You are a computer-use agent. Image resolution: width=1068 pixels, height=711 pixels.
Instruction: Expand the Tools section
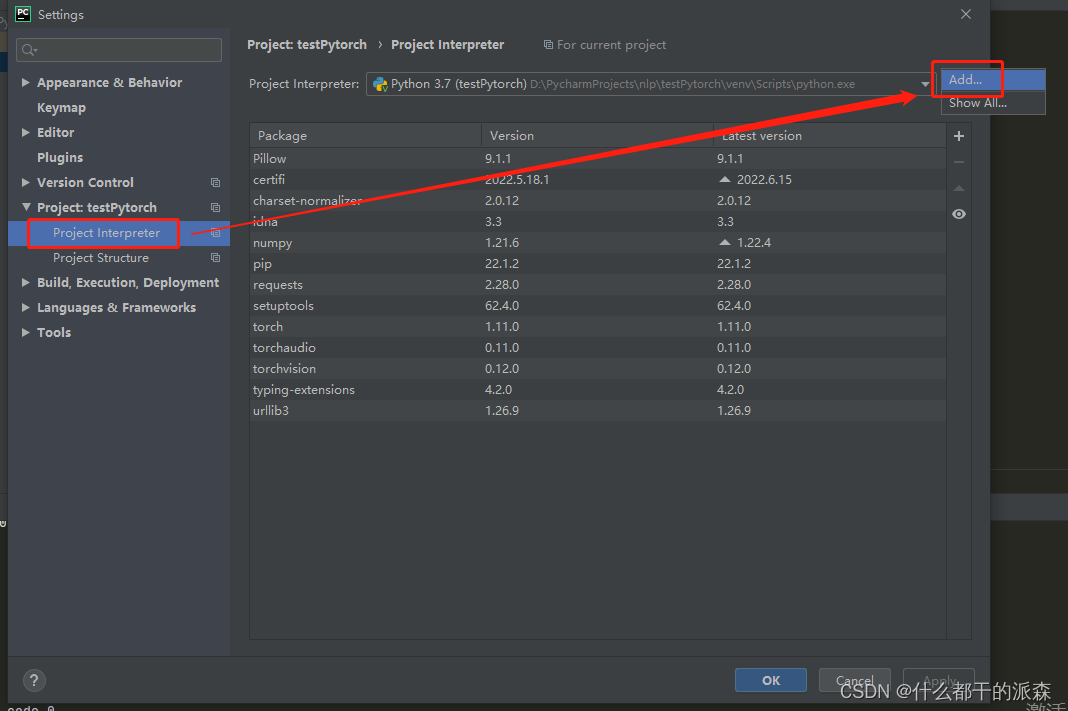click(25, 332)
